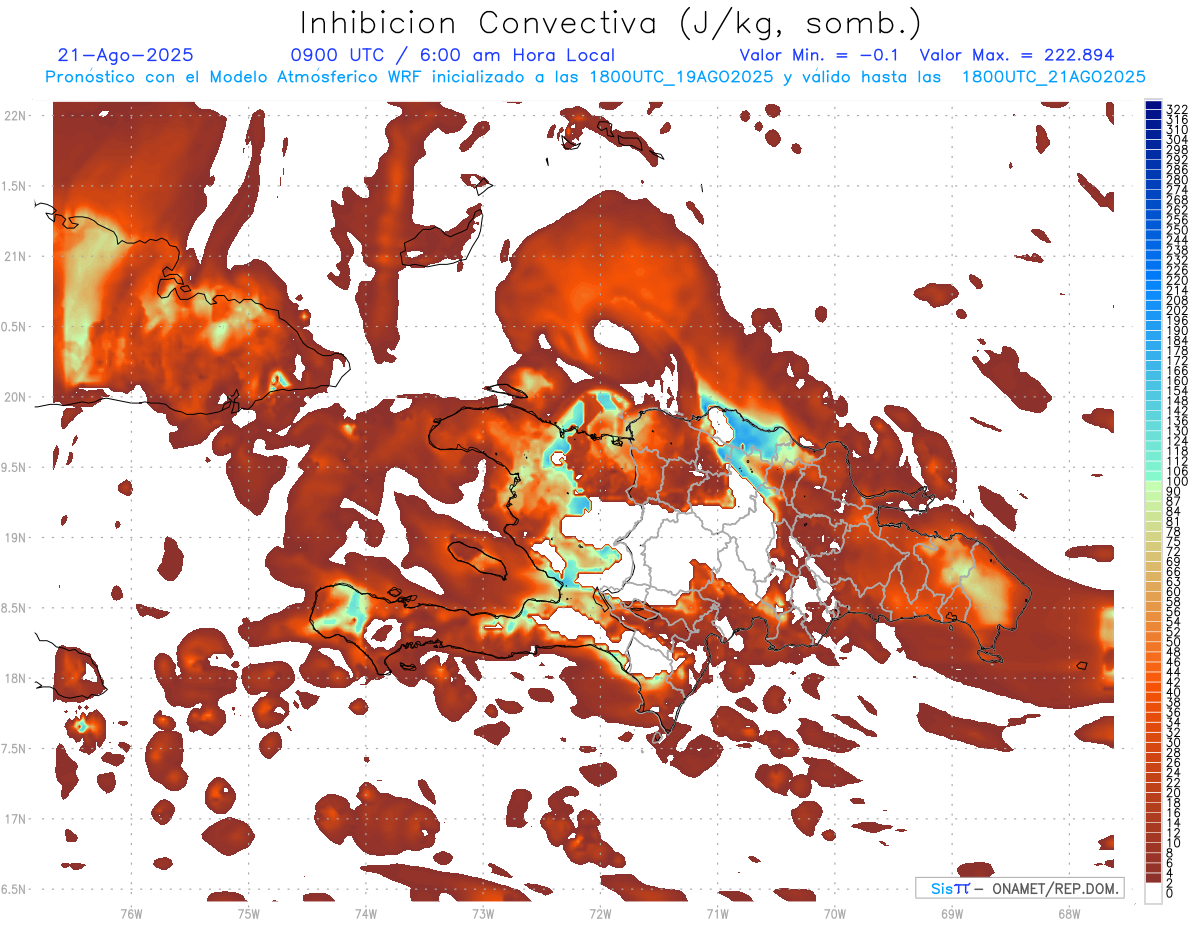
Task: Click the '72W' longitude label
Action: pyautogui.click(x=600, y=913)
